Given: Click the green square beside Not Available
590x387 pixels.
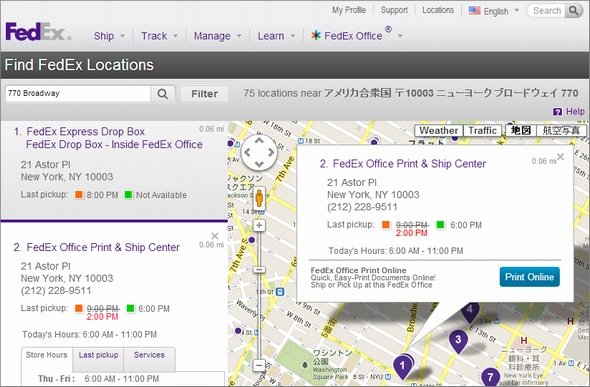Looking at the screenshot, I should point(128,194).
